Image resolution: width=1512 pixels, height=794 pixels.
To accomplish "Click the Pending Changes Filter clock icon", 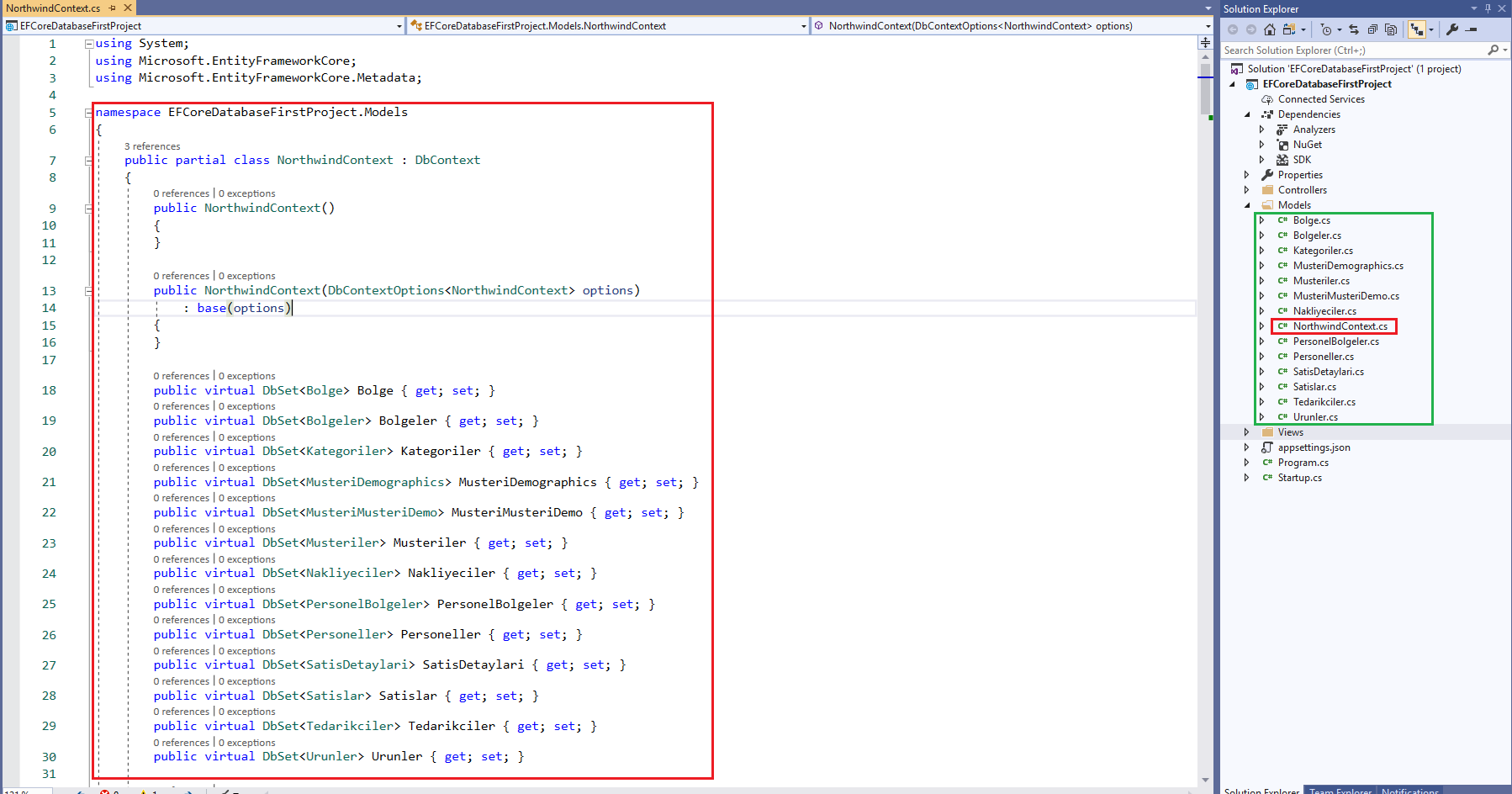I will (1326, 29).
